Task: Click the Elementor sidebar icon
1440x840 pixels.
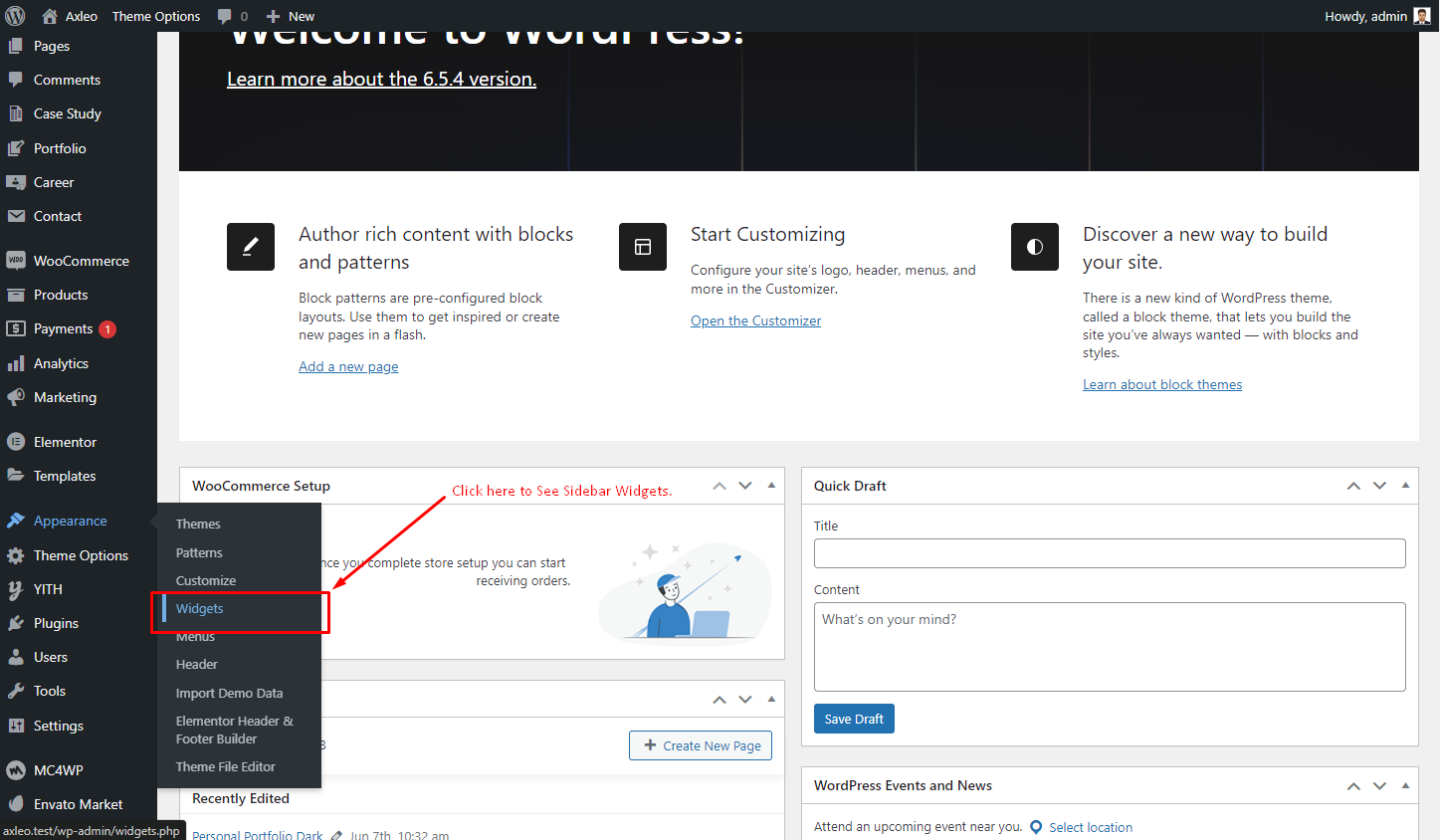Action: (x=16, y=442)
